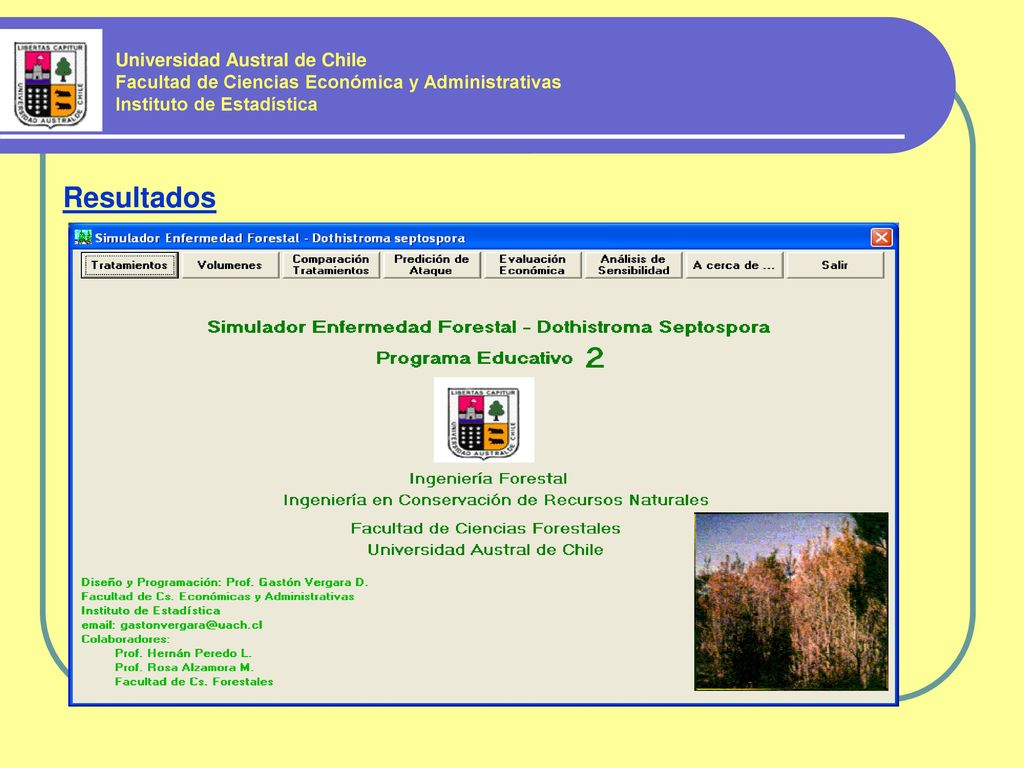Click the university crest inside the simulator window

[x=484, y=420]
